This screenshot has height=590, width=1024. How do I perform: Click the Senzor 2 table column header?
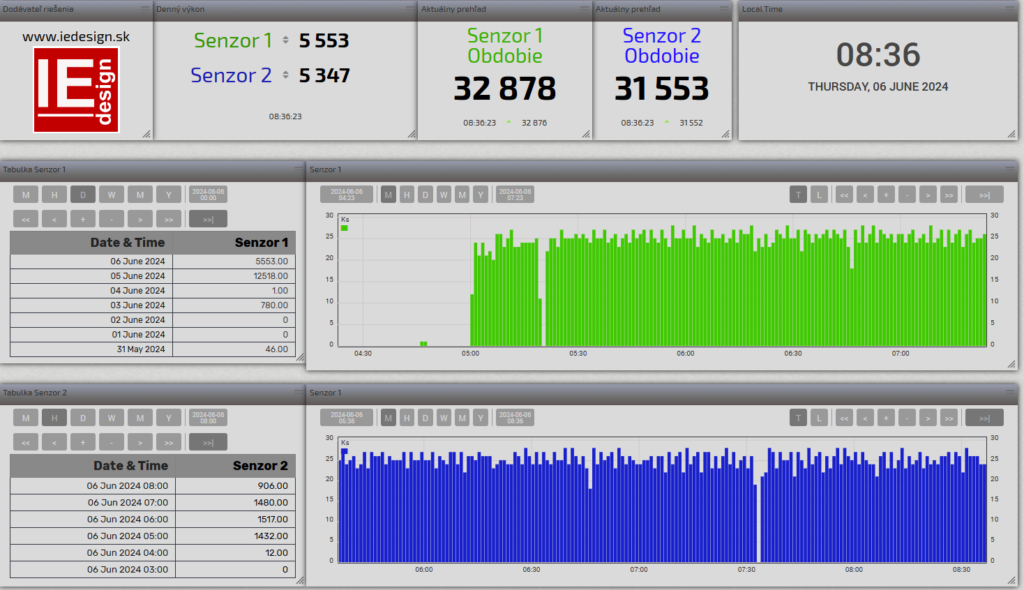coord(236,466)
